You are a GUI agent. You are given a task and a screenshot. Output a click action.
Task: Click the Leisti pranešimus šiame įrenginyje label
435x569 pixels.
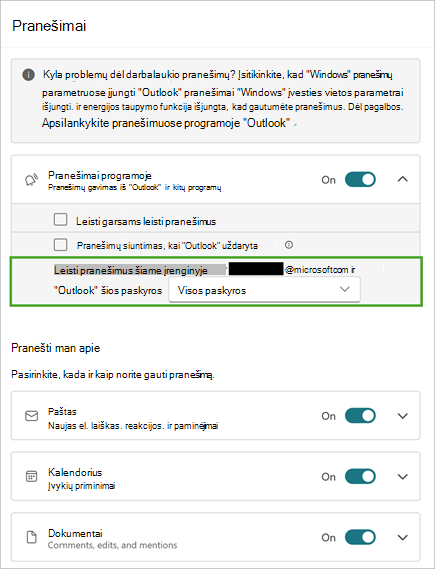(x=131, y=270)
